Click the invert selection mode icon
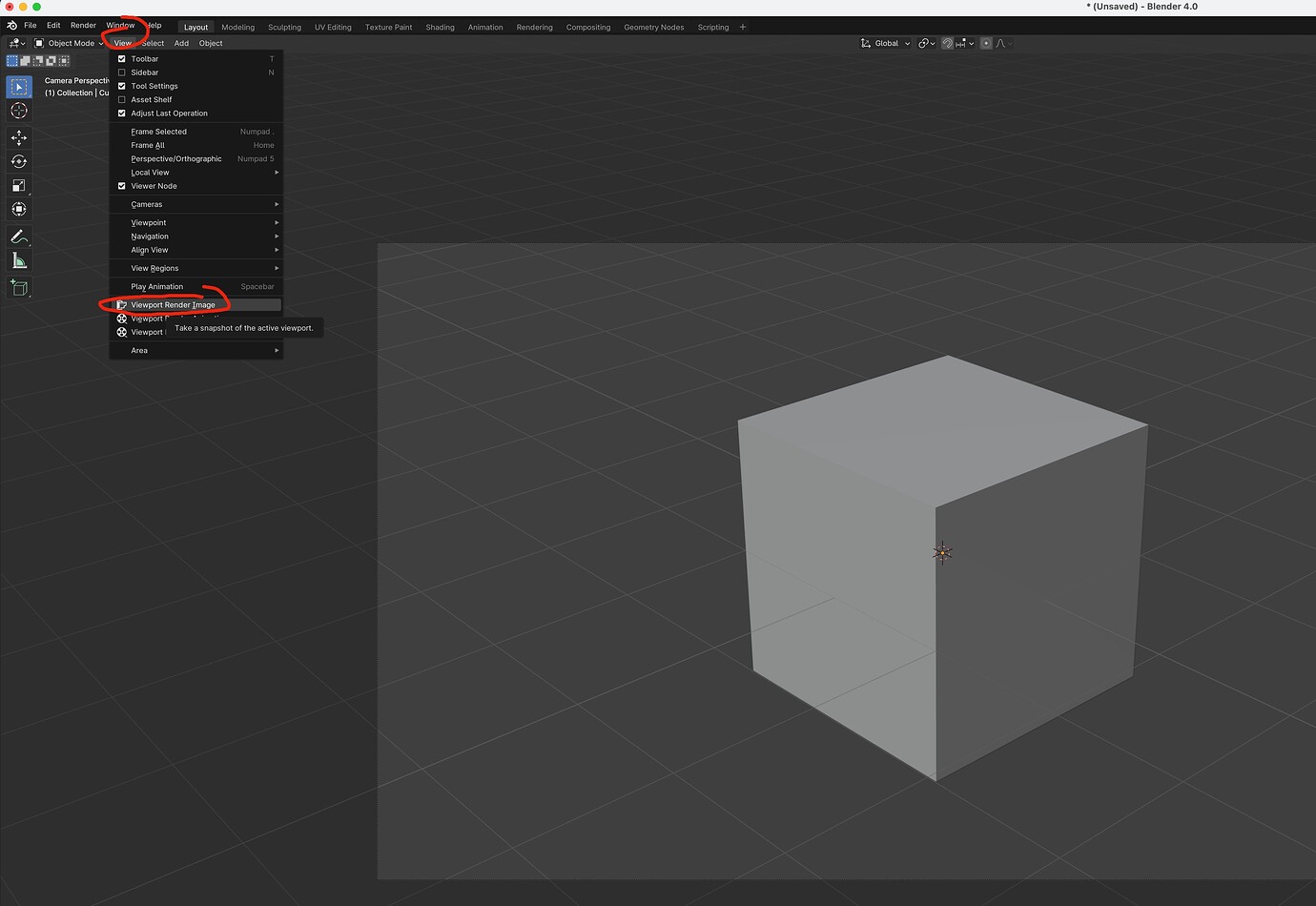Viewport: 1316px width, 906px height. (x=51, y=60)
